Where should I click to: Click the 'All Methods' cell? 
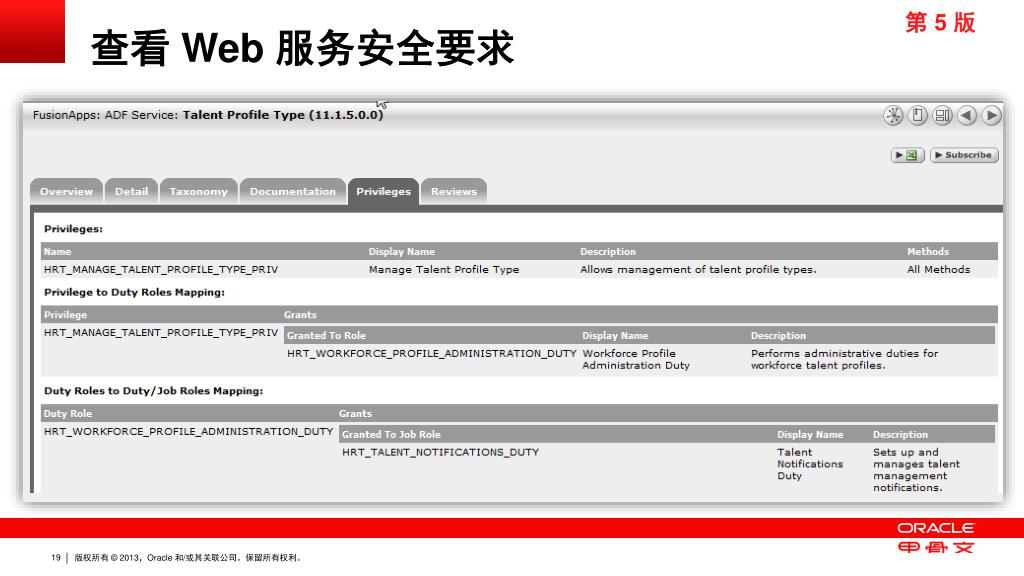point(938,269)
